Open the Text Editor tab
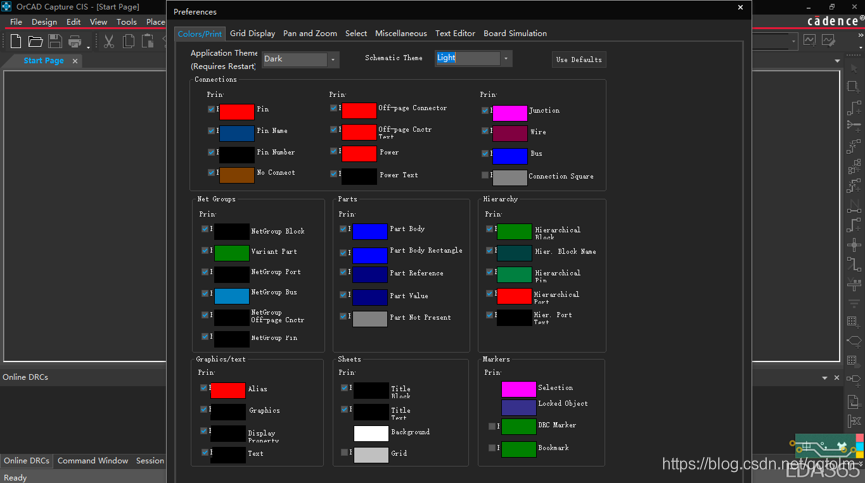Screen dimensions: 865x483 pos(455,33)
